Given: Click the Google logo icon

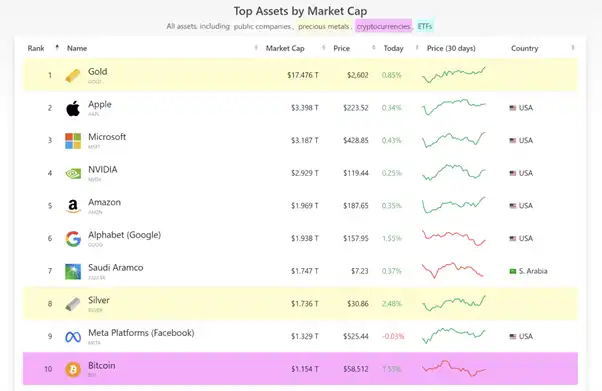Looking at the screenshot, I should pyautogui.click(x=73, y=239).
